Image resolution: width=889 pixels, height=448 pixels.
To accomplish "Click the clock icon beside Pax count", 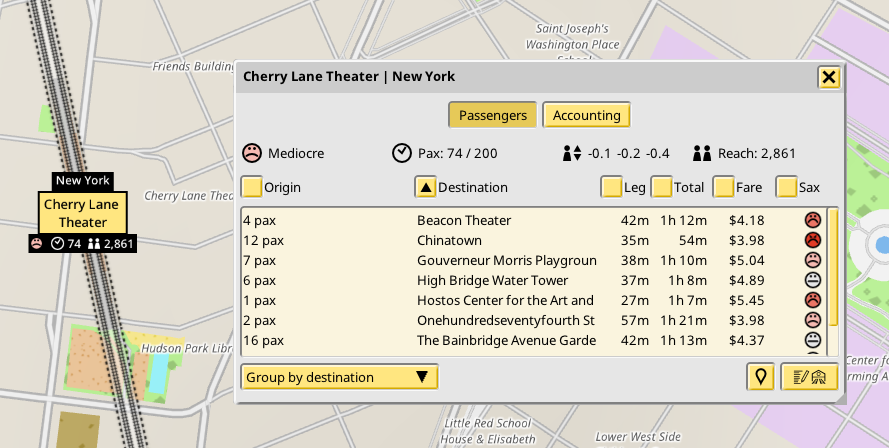I will 401,154.
